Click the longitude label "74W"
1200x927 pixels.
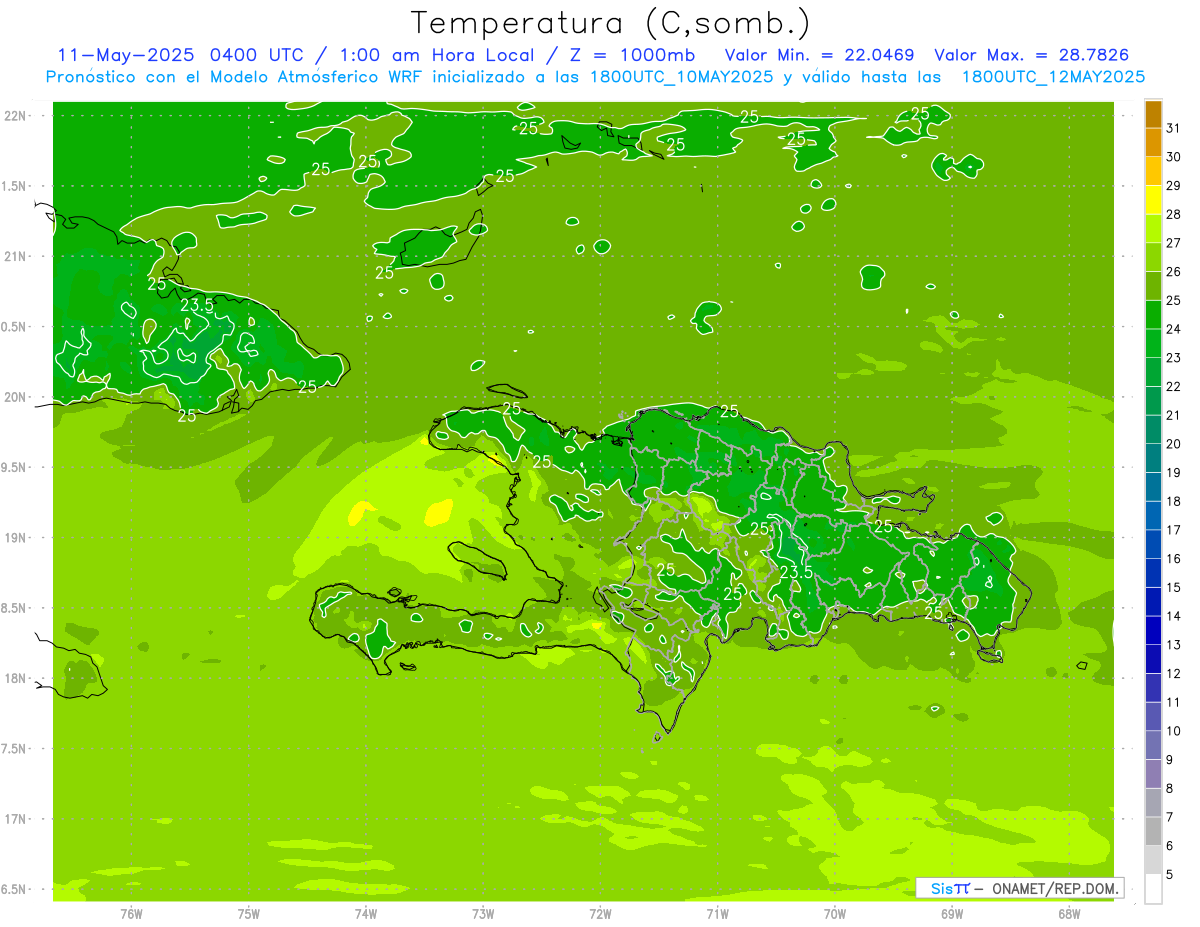point(366,914)
